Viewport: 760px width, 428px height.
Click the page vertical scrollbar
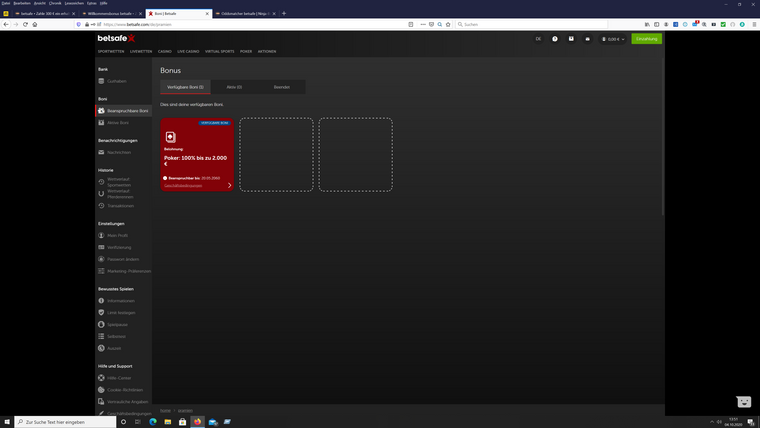(x=663, y=137)
